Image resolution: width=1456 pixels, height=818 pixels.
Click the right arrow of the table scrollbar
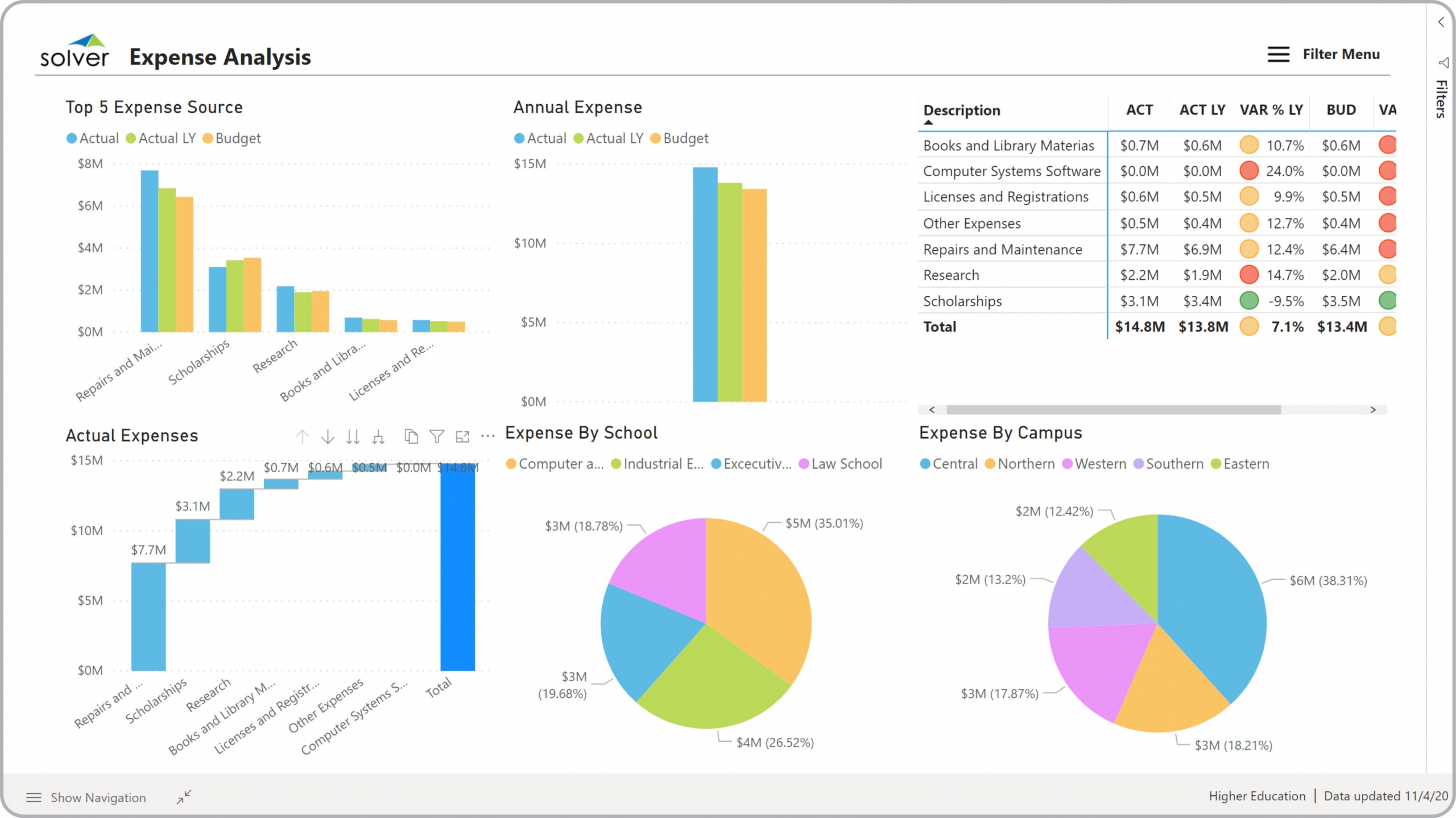pyautogui.click(x=1374, y=408)
